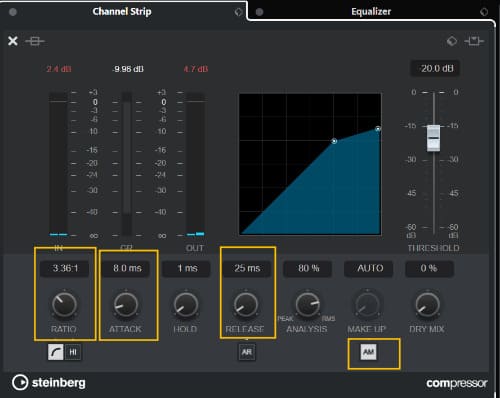The width and height of the screenshot is (500, 398).
Task: Select the hold value field 1 ms
Action: coord(186,268)
